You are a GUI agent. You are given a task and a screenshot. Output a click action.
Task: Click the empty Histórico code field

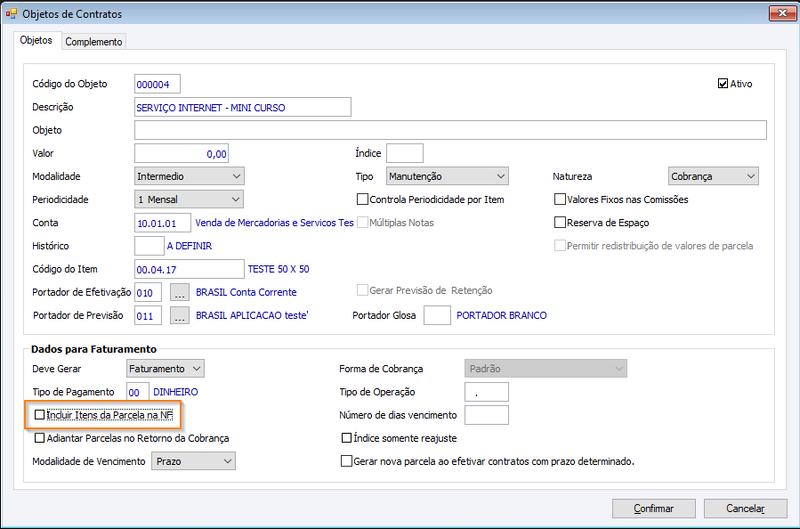click(149, 245)
